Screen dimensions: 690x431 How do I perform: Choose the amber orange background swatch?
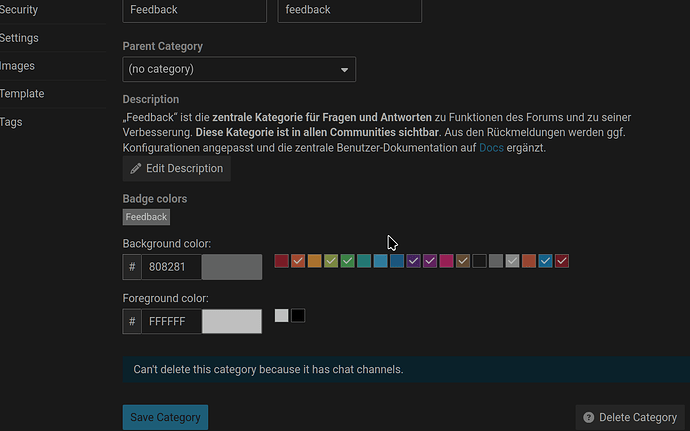315,261
